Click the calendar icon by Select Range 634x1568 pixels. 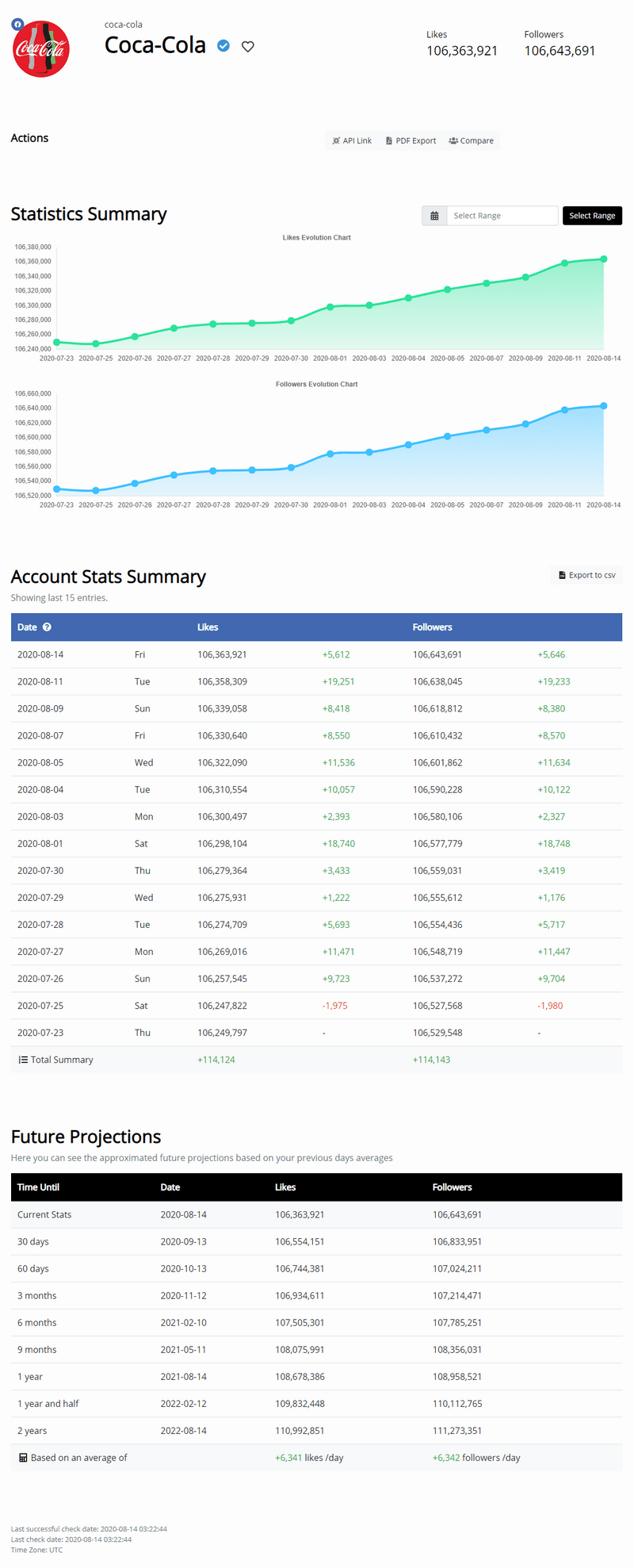(x=434, y=216)
